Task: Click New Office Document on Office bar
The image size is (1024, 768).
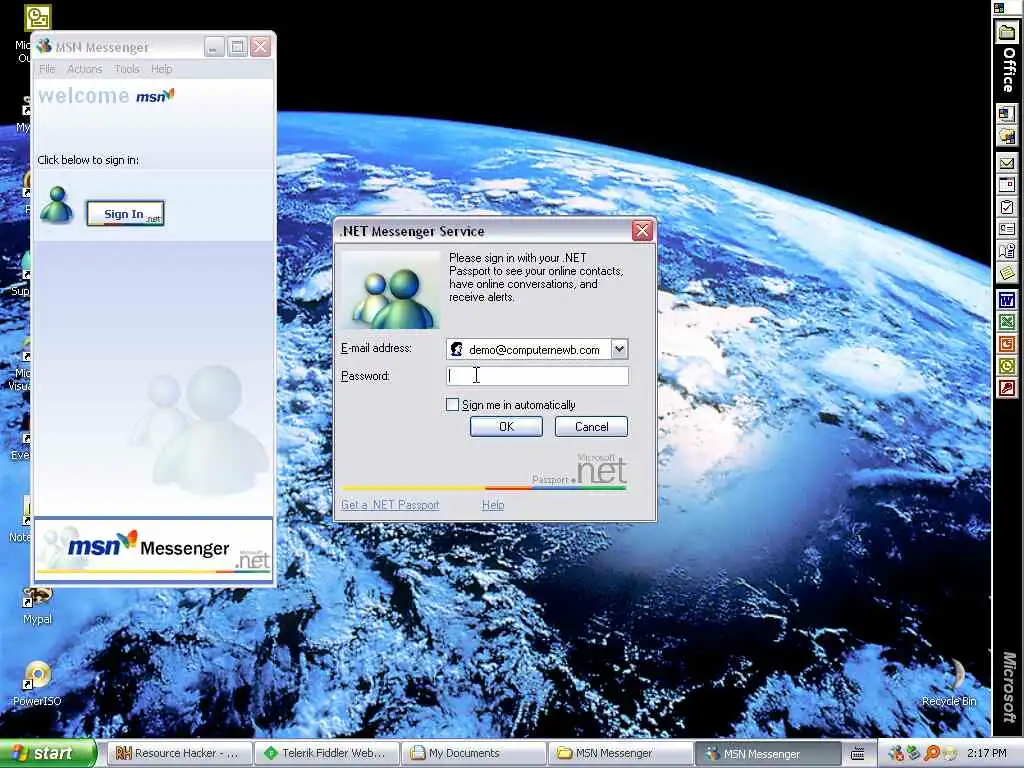Action: point(1006,114)
